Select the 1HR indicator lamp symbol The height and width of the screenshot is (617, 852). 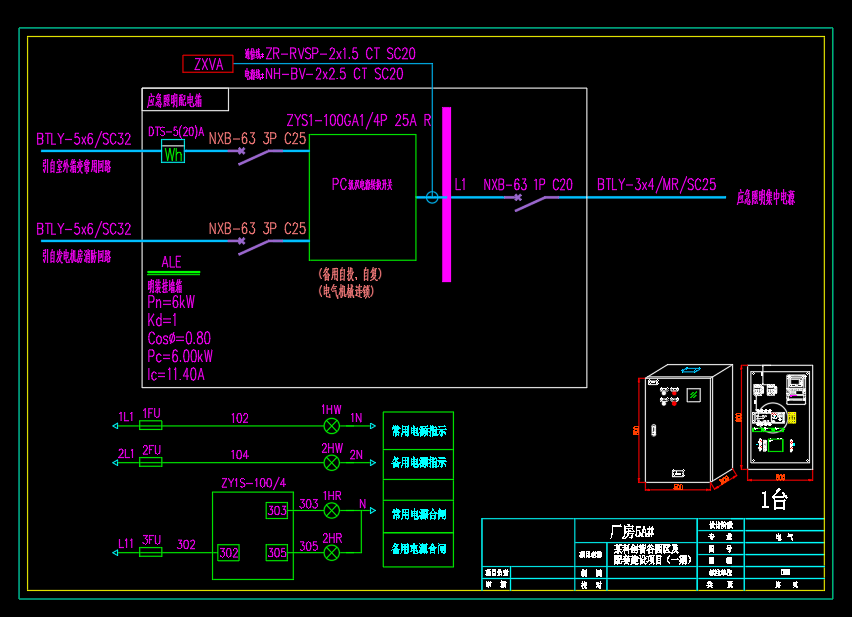click(331, 511)
